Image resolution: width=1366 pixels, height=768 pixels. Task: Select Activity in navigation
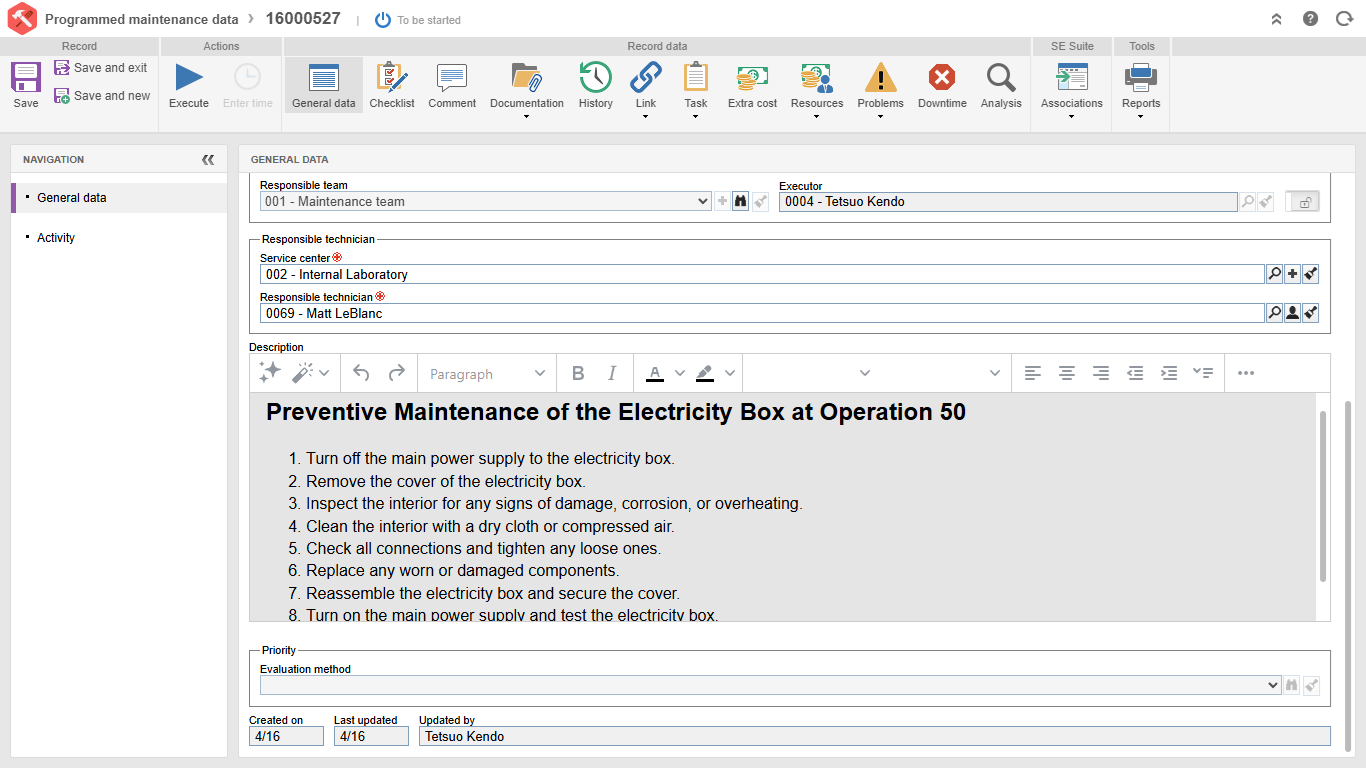tap(119, 238)
